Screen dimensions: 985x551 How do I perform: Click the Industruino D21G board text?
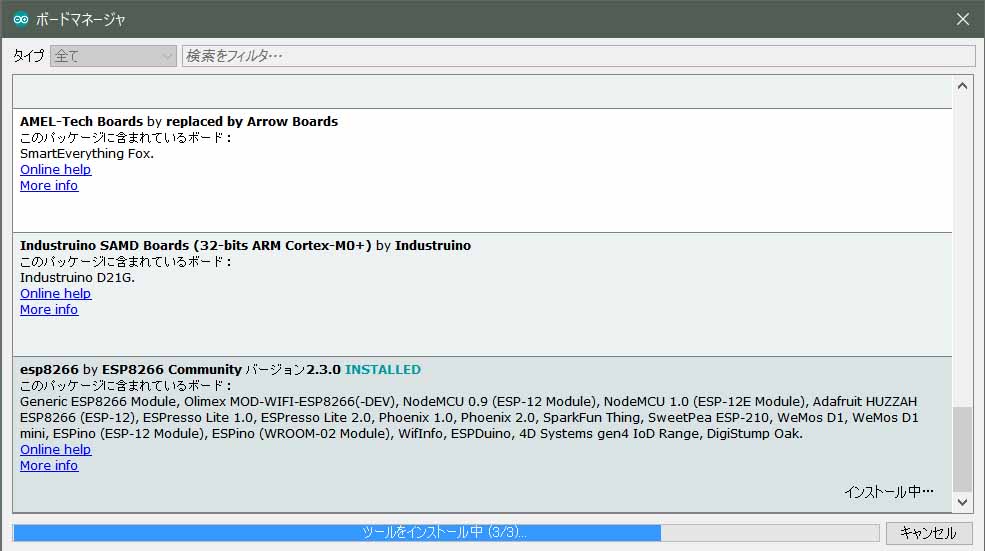[77, 278]
